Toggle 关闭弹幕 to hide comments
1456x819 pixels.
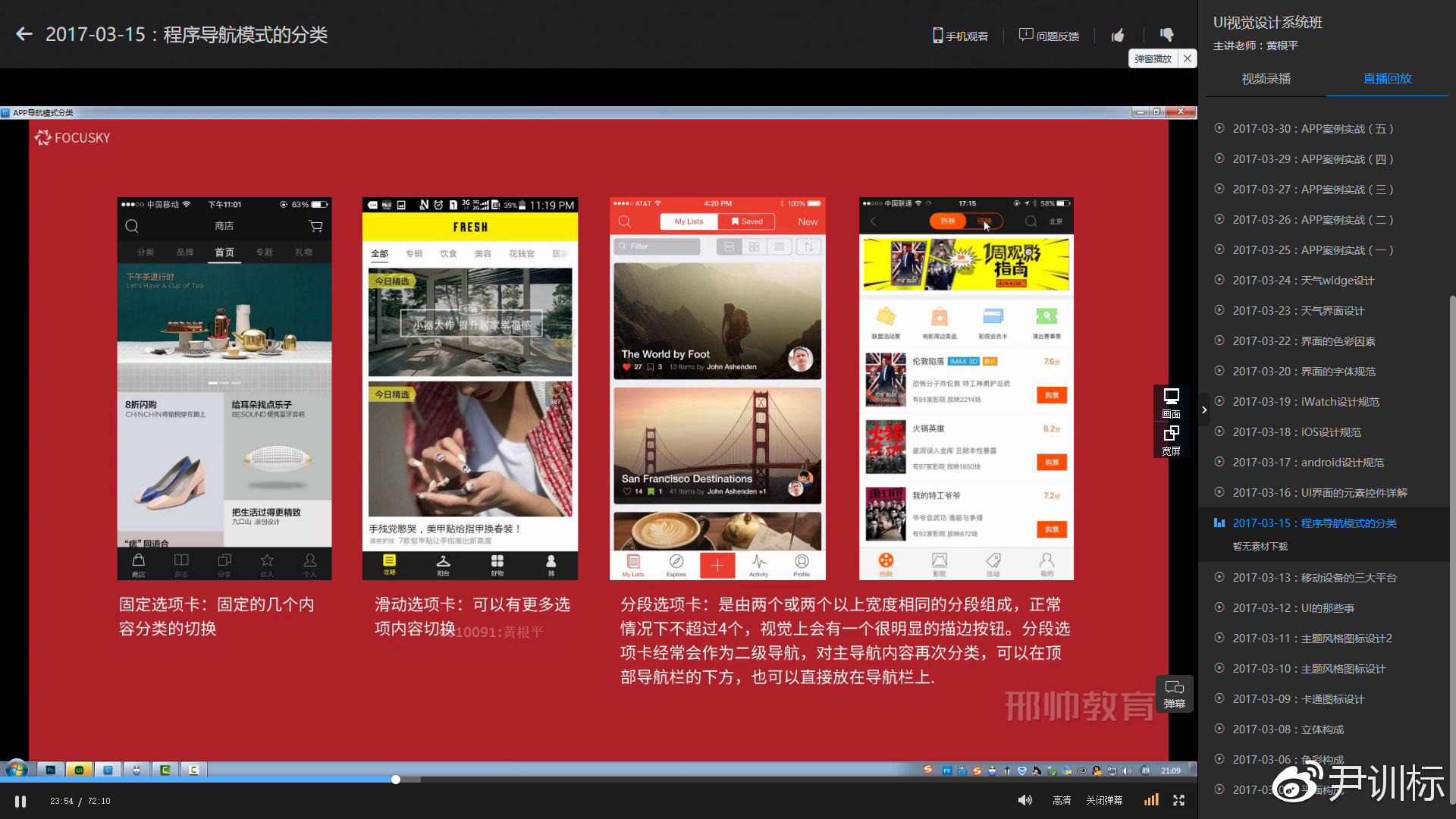(1104, 801)
